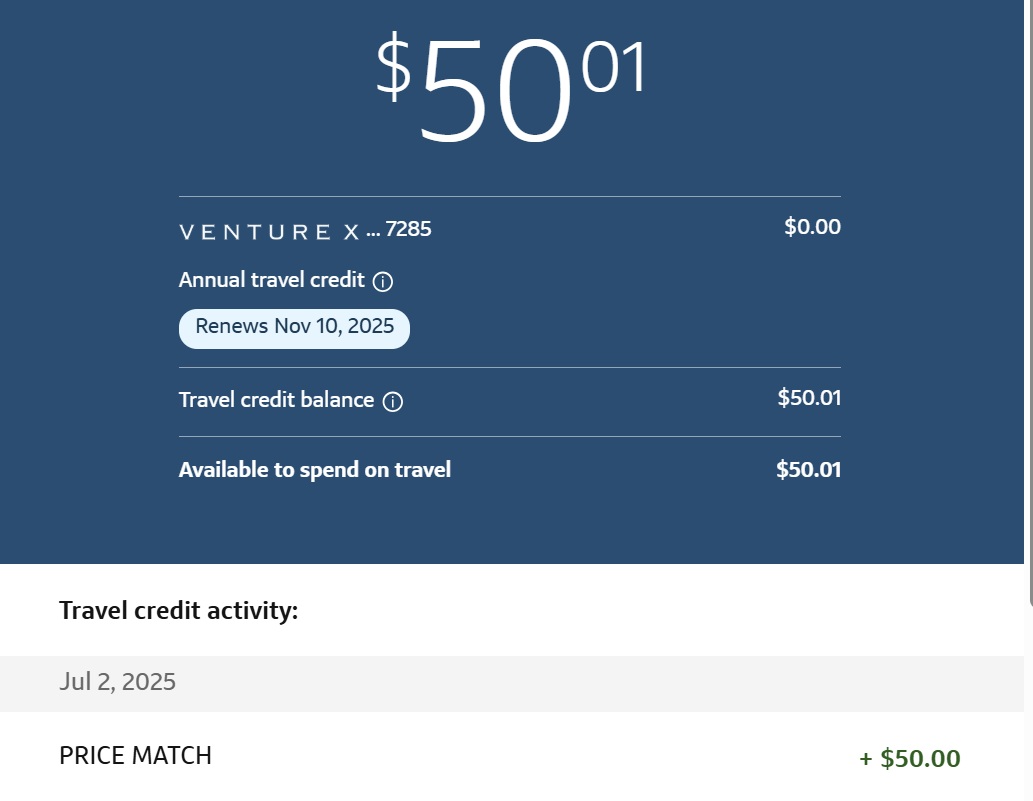Select the $0.00 Venture X amount

pyautogui.click(x=812, y=227)
